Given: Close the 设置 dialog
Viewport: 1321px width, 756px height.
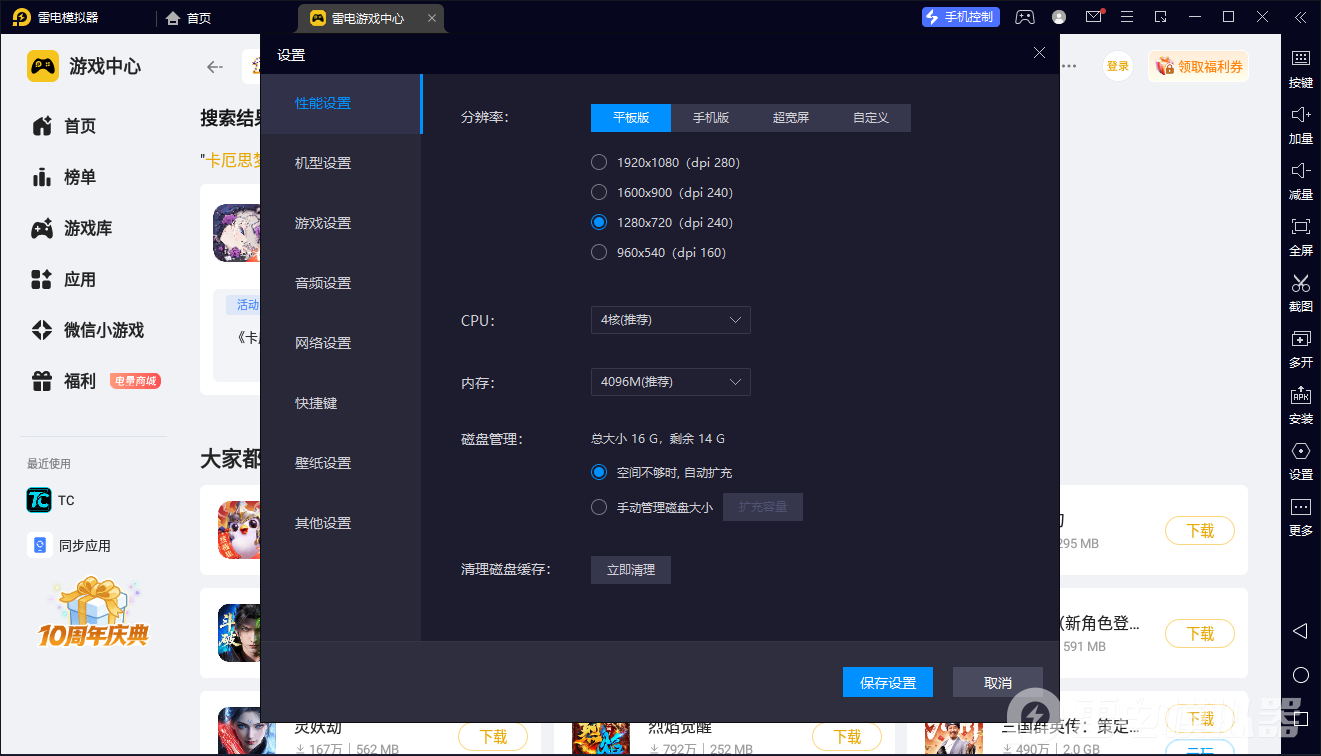Looking at the screenshot, I should pos(1039,53).
